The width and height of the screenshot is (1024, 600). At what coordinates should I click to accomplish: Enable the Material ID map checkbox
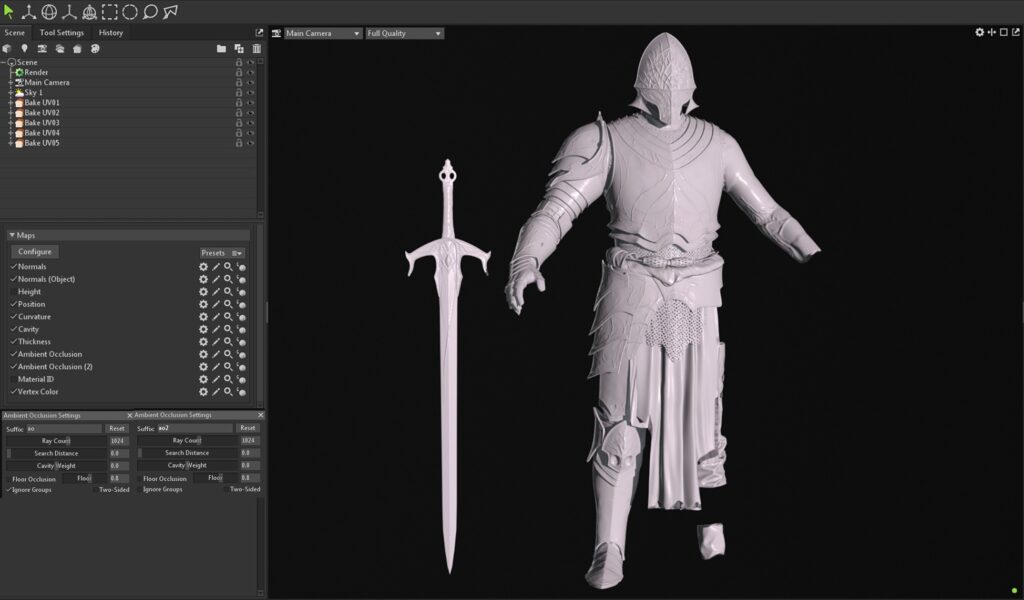pos(13,379)
